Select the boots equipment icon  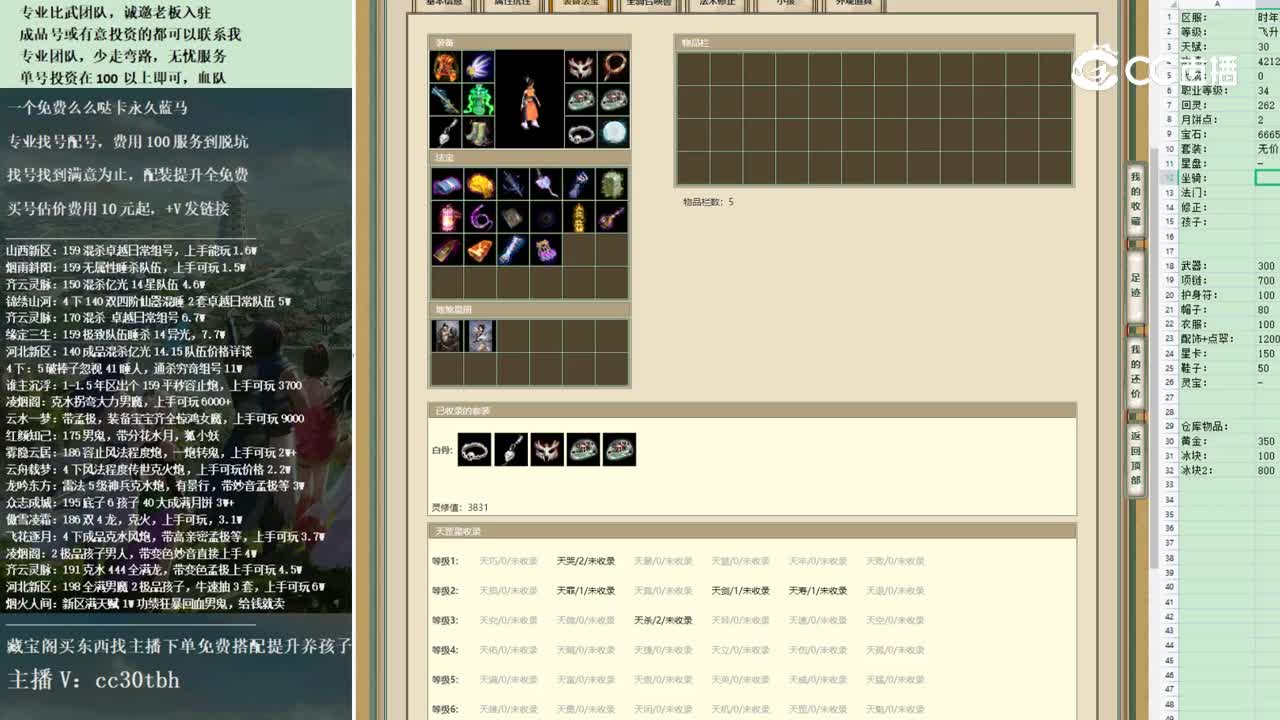[479, 133]
